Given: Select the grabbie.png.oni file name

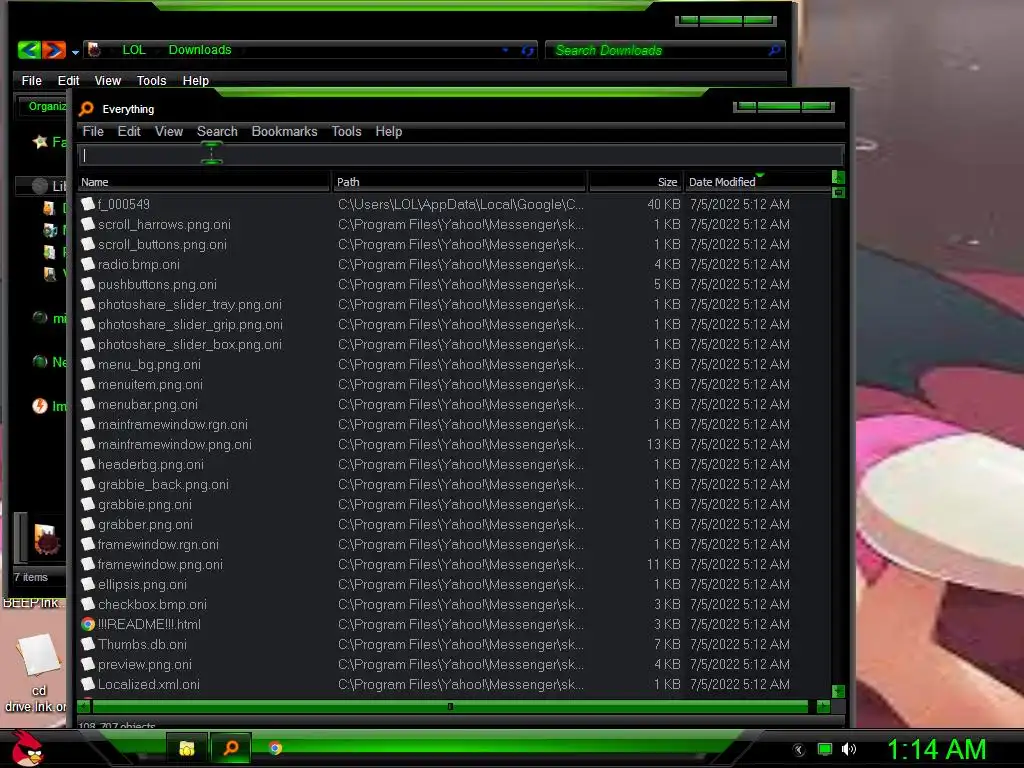Looking at the screenshot, I should (144, 504).
